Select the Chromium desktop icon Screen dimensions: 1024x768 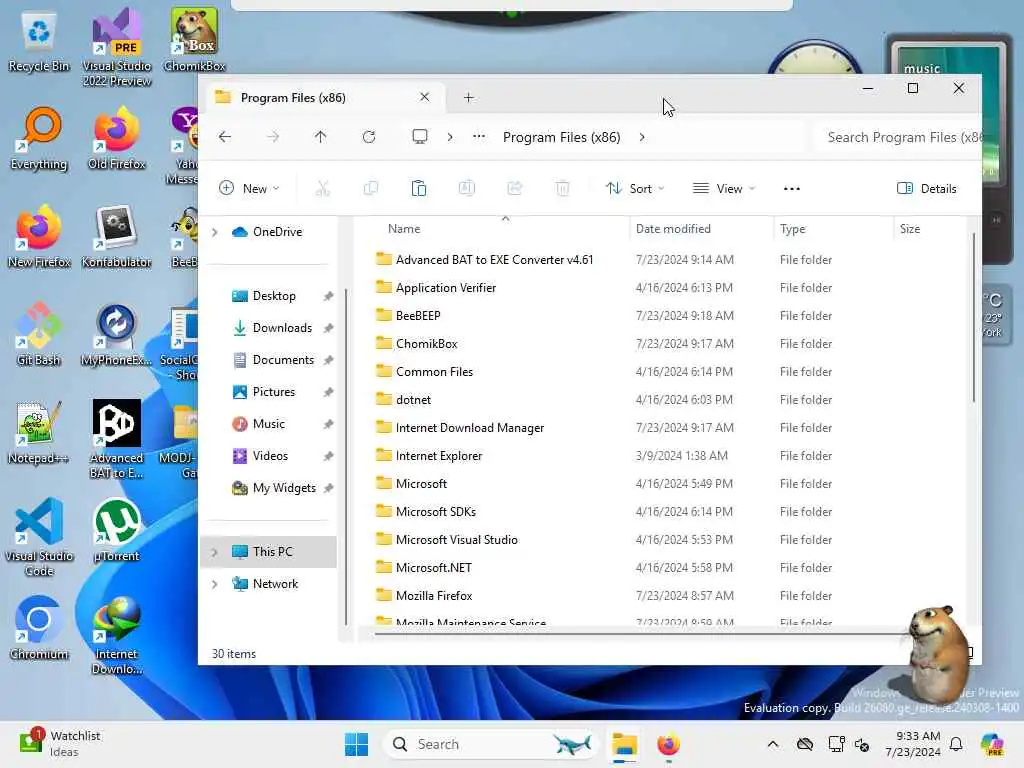tap(39, 628)
